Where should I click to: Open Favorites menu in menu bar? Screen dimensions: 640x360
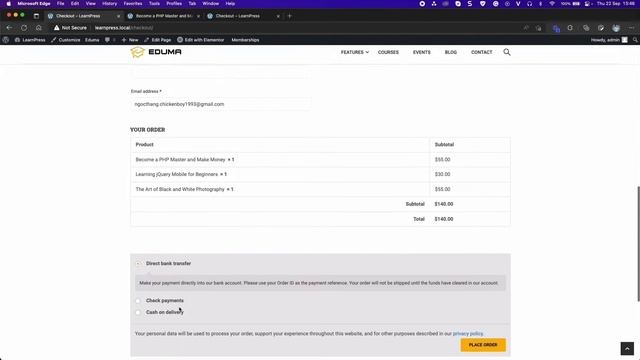click(x=133, y=4)
